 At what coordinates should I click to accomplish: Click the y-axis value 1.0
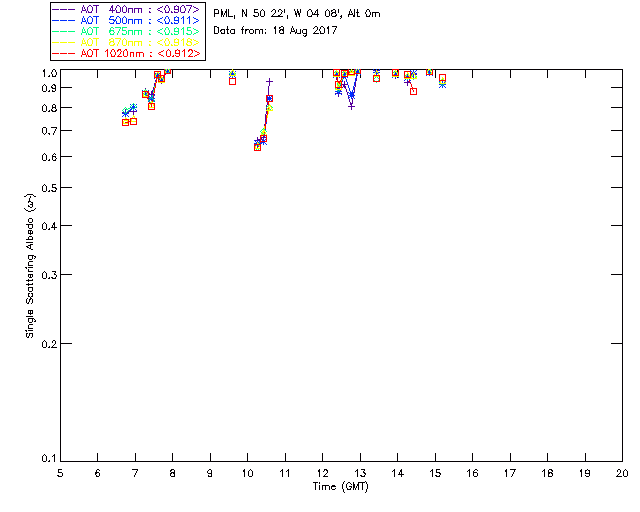(49, 73)
